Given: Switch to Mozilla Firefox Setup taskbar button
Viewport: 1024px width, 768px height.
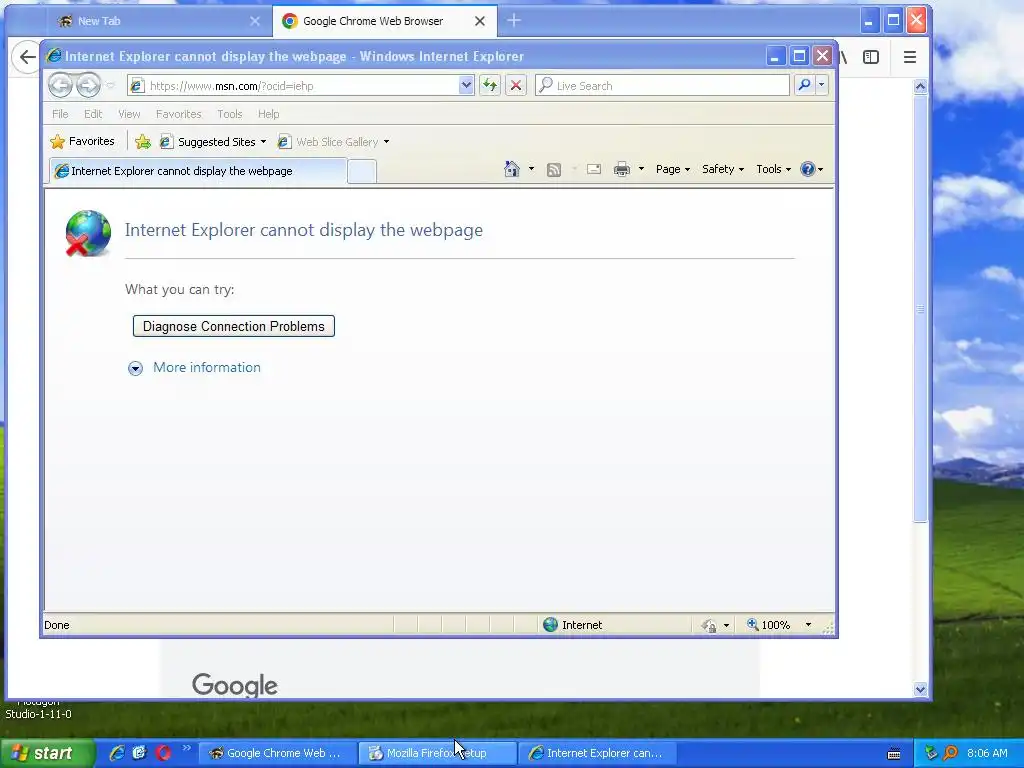Looking at the screenshot, I should (437, 753).
